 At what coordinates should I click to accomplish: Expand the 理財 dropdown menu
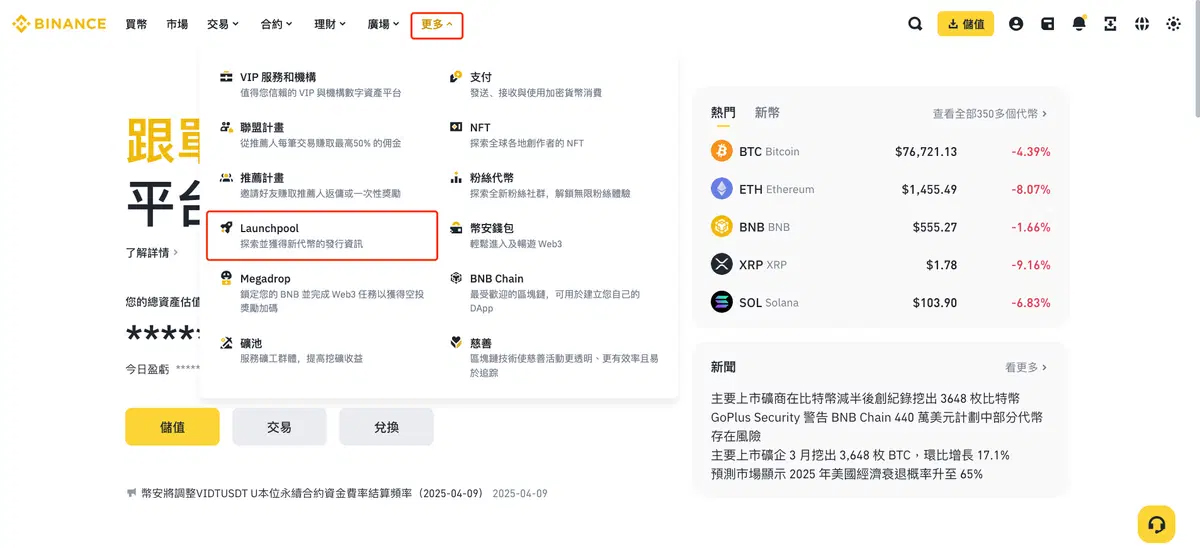coord(330,24)
